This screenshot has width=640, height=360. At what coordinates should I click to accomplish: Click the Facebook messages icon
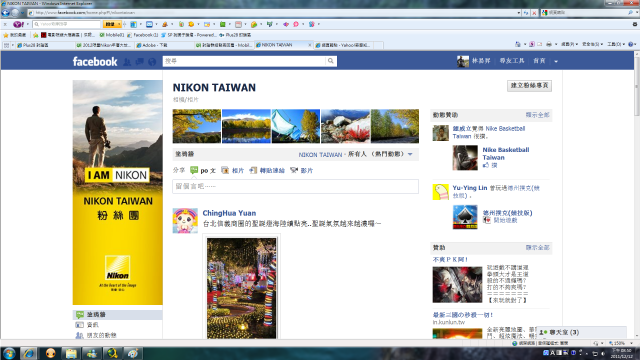pyautogui.click(x=140, y=62)
